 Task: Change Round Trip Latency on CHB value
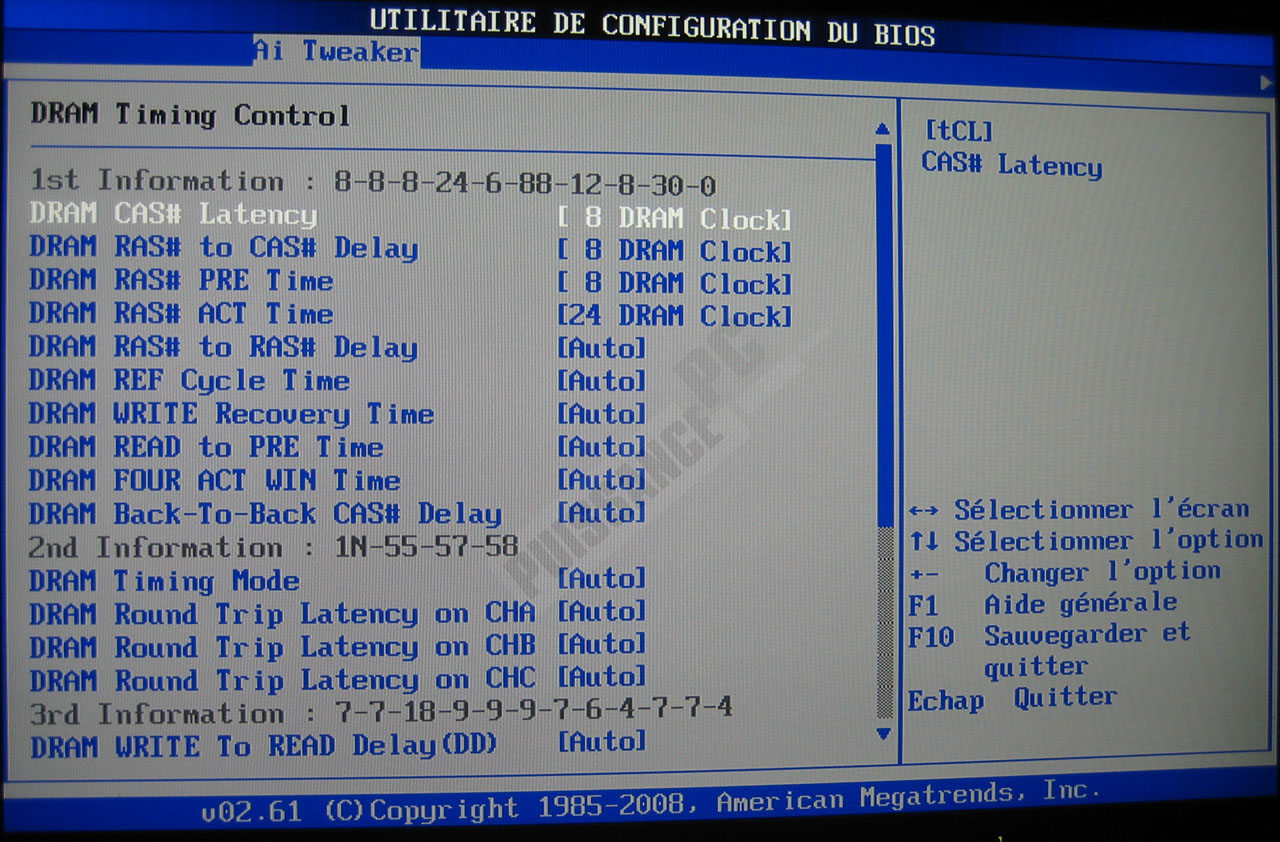pos(601,645)
